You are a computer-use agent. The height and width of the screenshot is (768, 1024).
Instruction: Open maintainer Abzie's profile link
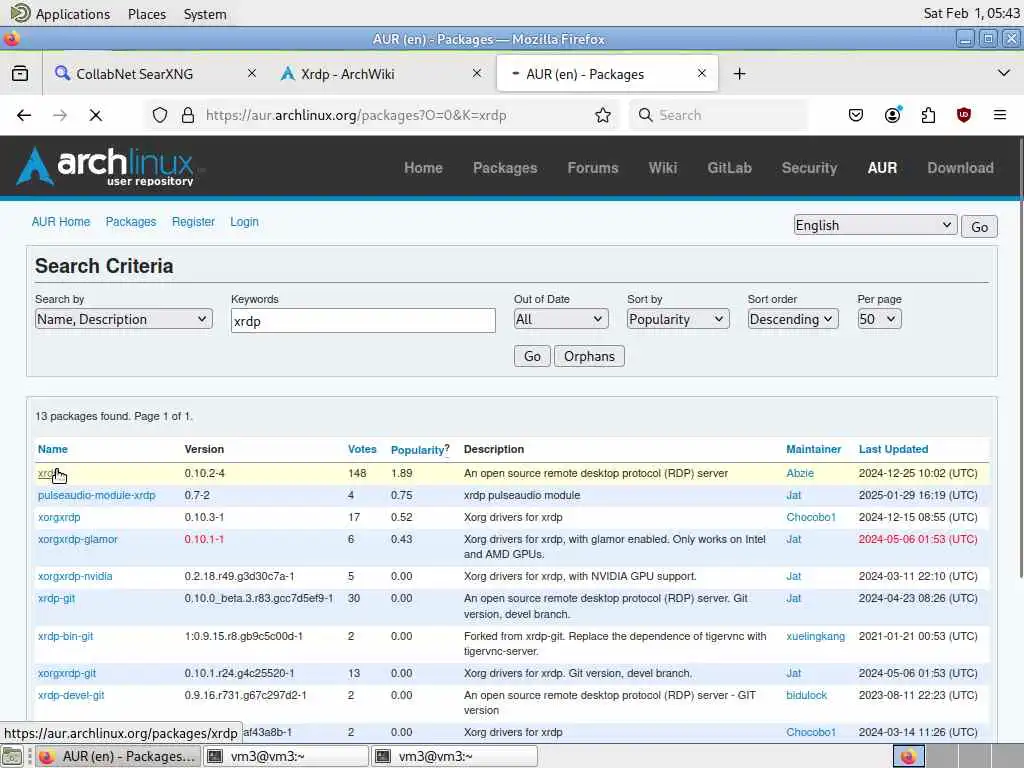(800, 473)
